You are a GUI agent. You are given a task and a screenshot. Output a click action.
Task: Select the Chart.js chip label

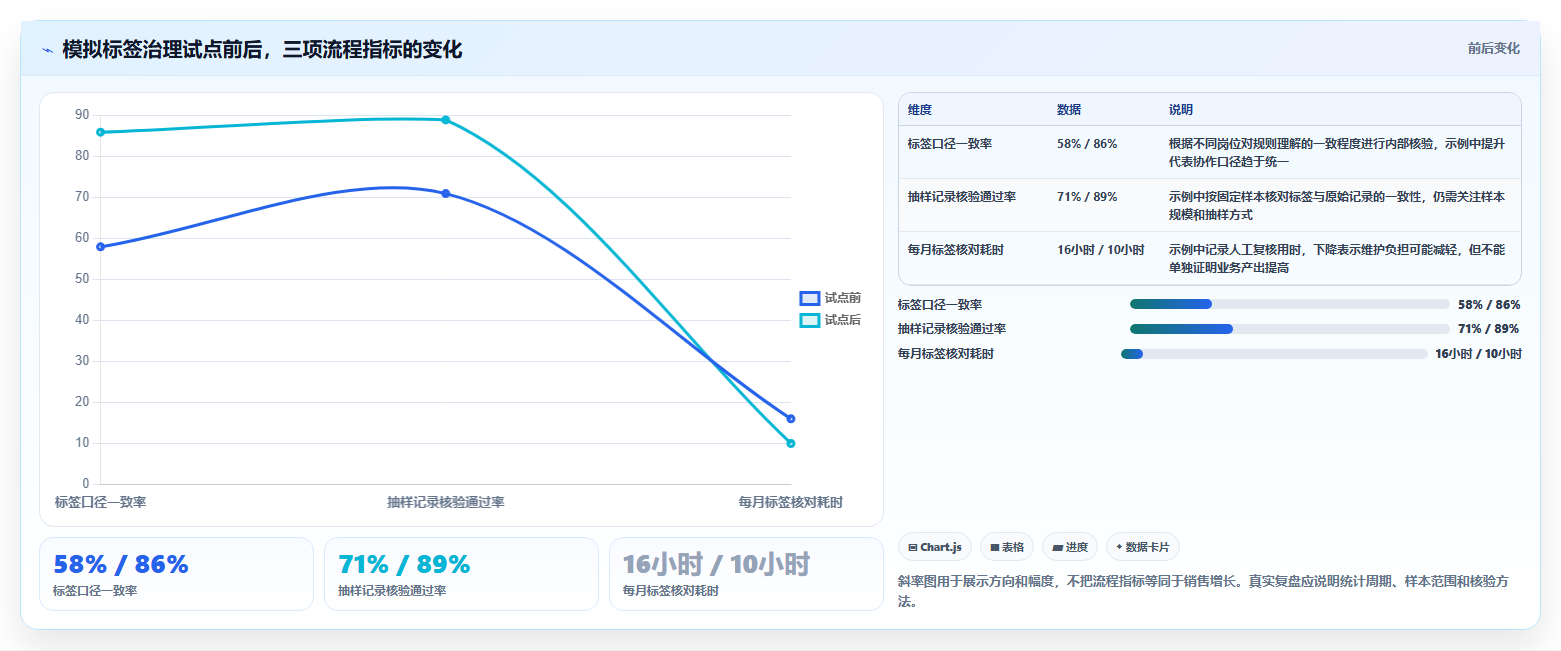pos(941,547)
